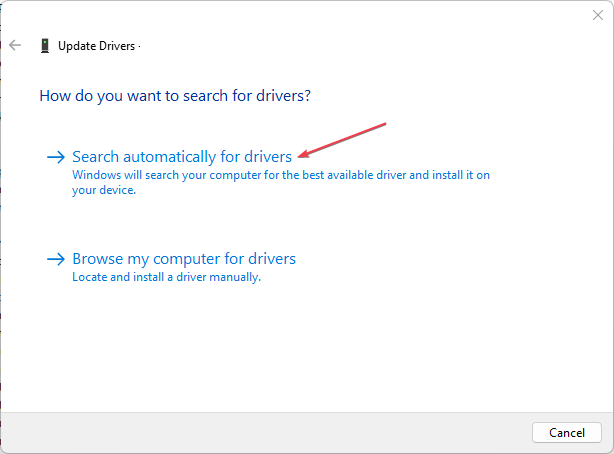Click the text Locate and install a driver manually
This screenshot has height=454, width=614.
166,277
